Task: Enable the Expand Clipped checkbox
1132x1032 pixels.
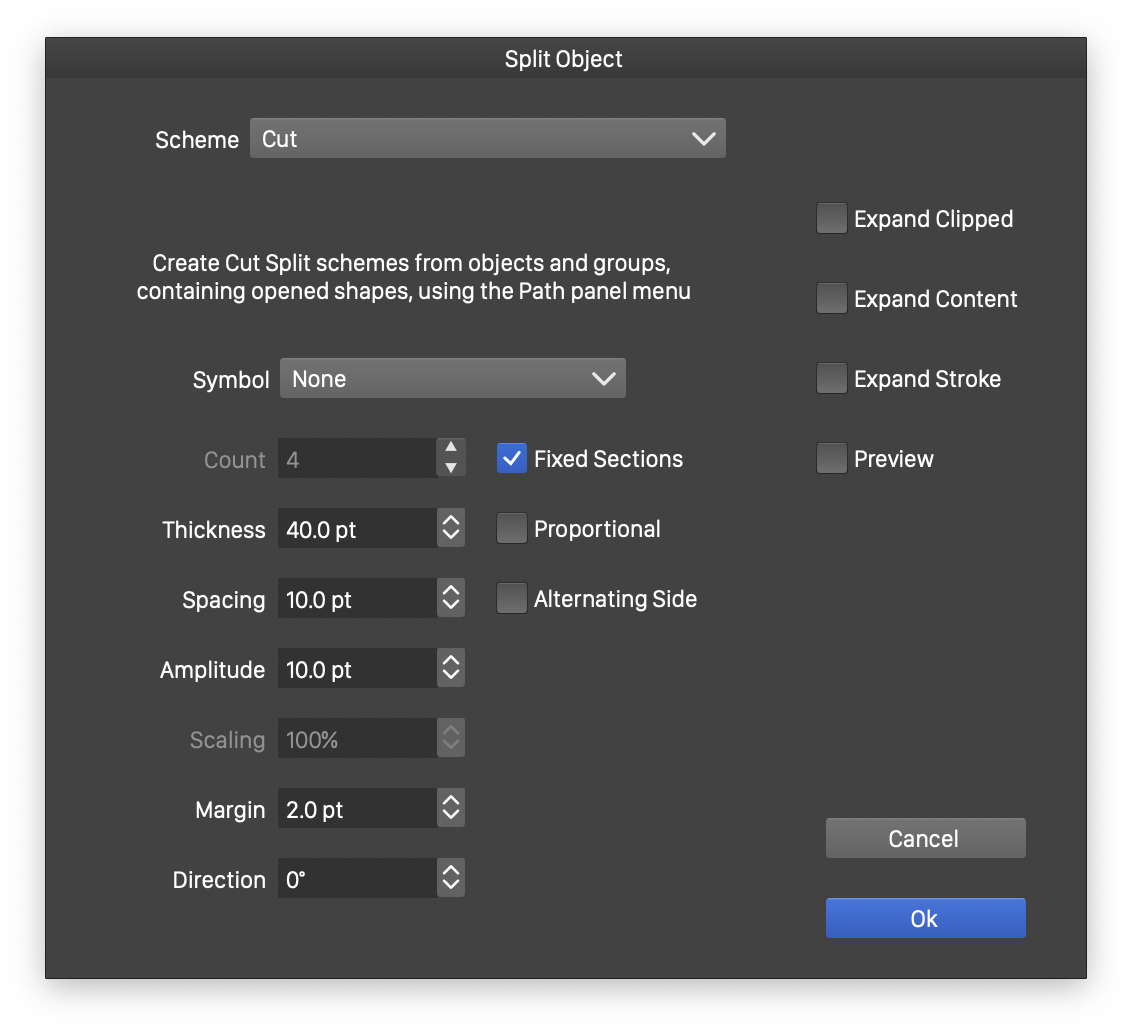Action: pyautogui.click(x=831, y=219)
